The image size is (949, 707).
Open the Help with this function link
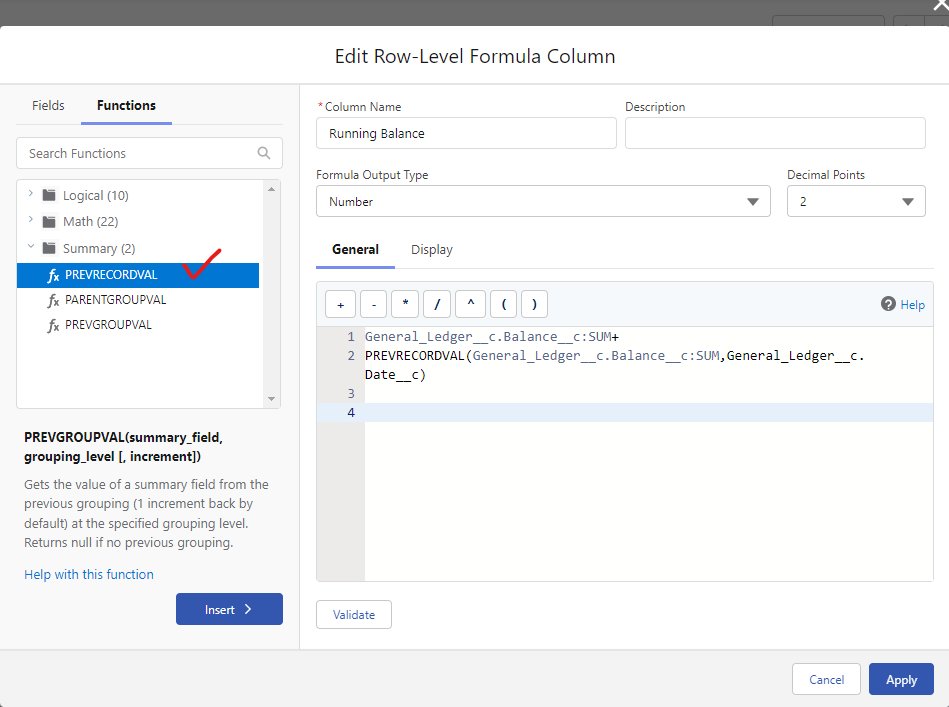[x=88, y=574]
